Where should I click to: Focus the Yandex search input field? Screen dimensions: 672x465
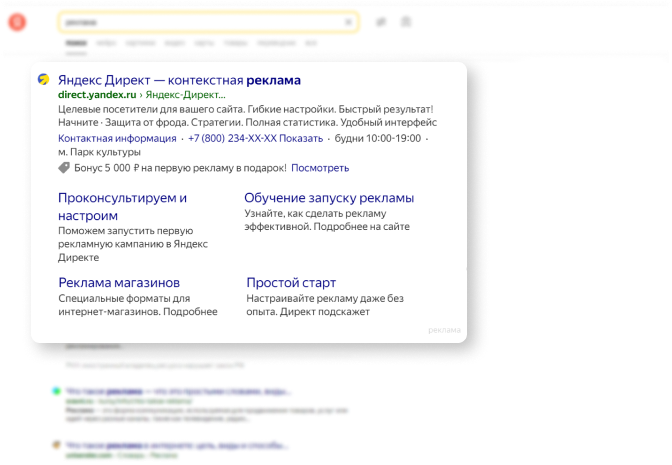click(200, 22)
